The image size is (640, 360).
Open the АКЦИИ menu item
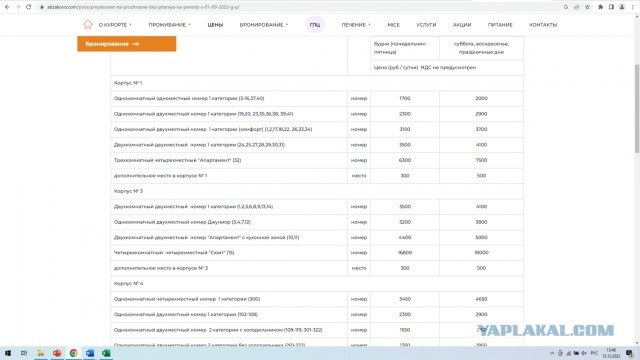coord(462,25)
